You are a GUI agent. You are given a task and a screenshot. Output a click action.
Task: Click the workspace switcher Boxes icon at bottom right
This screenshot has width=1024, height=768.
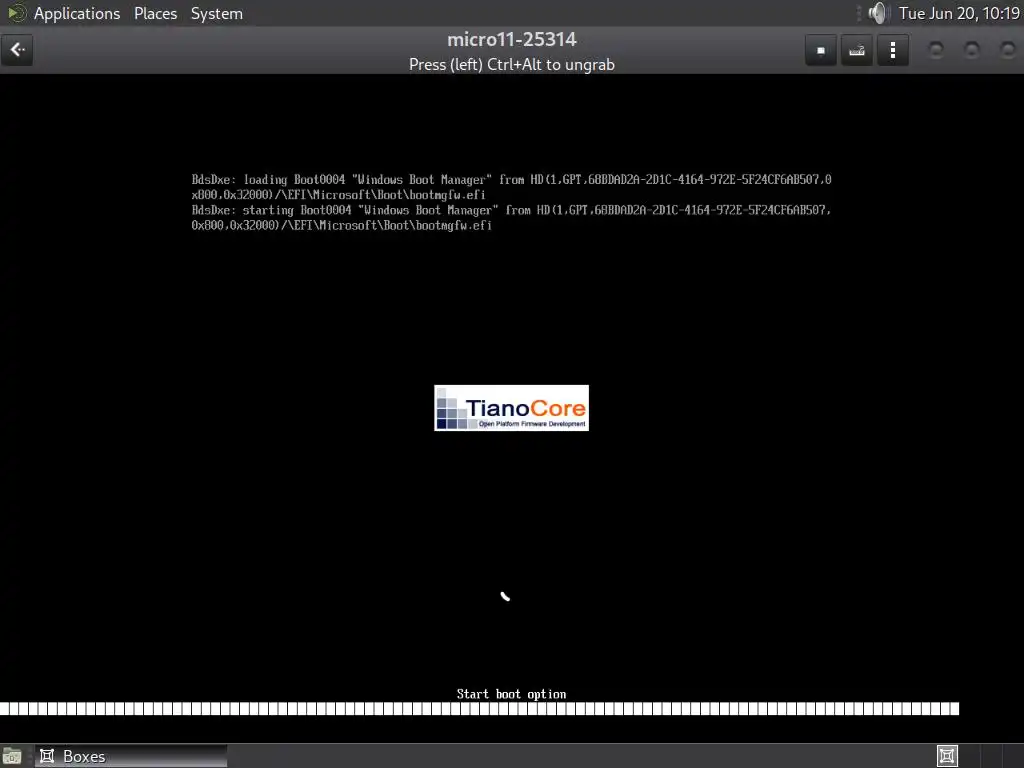pyautogui.click(x=947, y=756)
